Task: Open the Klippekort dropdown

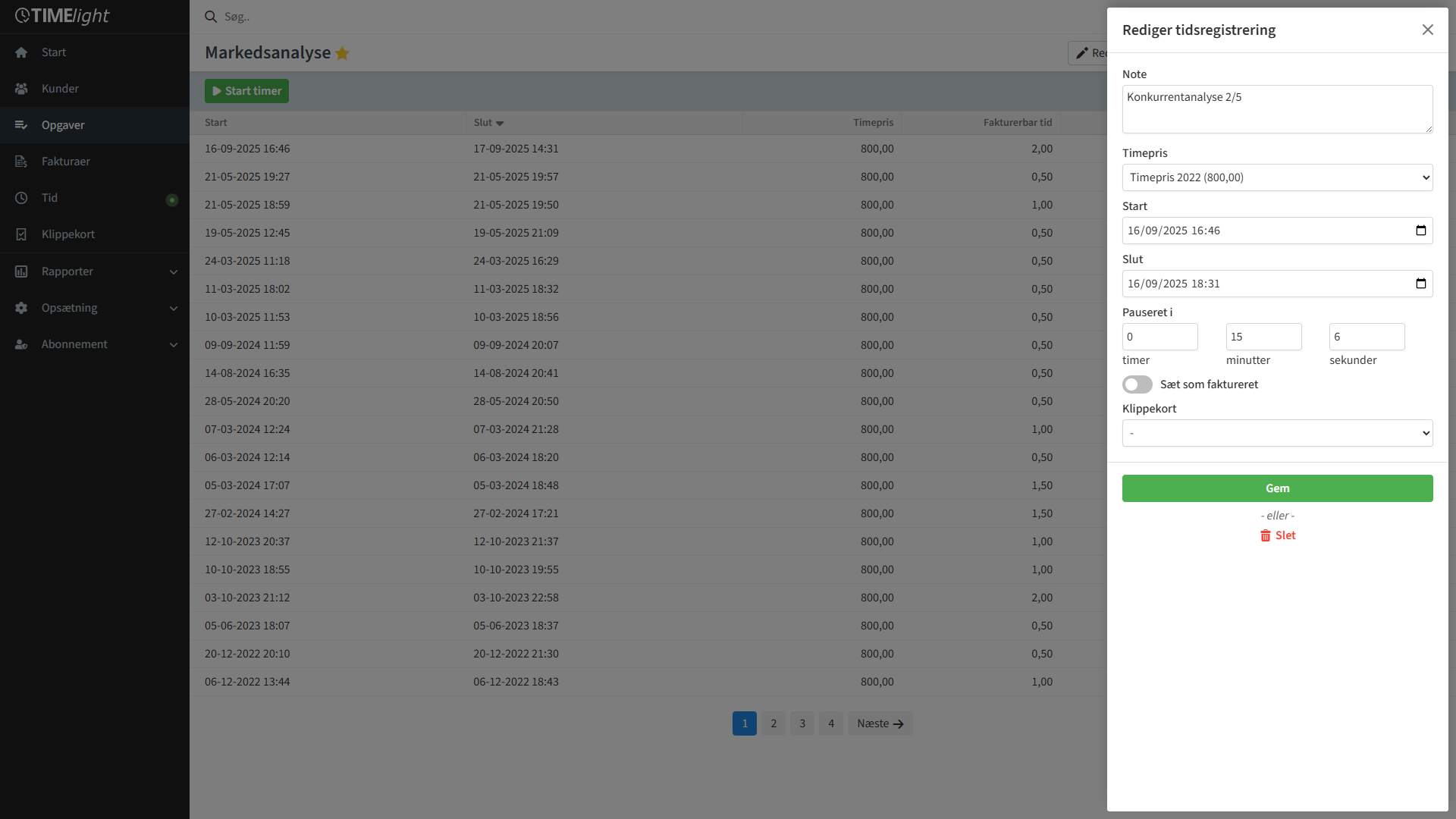Action: tap(1277, 433)
